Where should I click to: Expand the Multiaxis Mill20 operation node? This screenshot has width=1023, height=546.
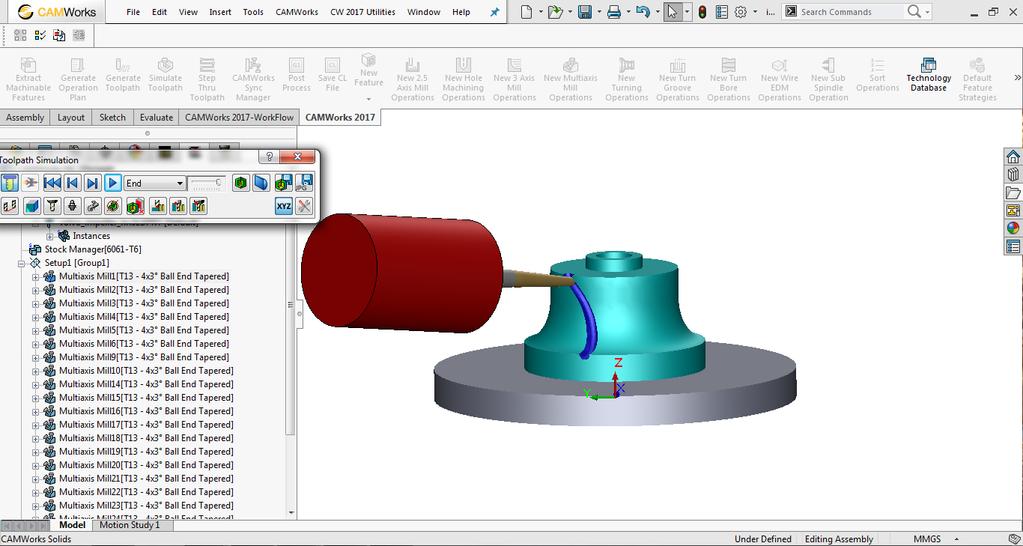[x=35, y=465]
